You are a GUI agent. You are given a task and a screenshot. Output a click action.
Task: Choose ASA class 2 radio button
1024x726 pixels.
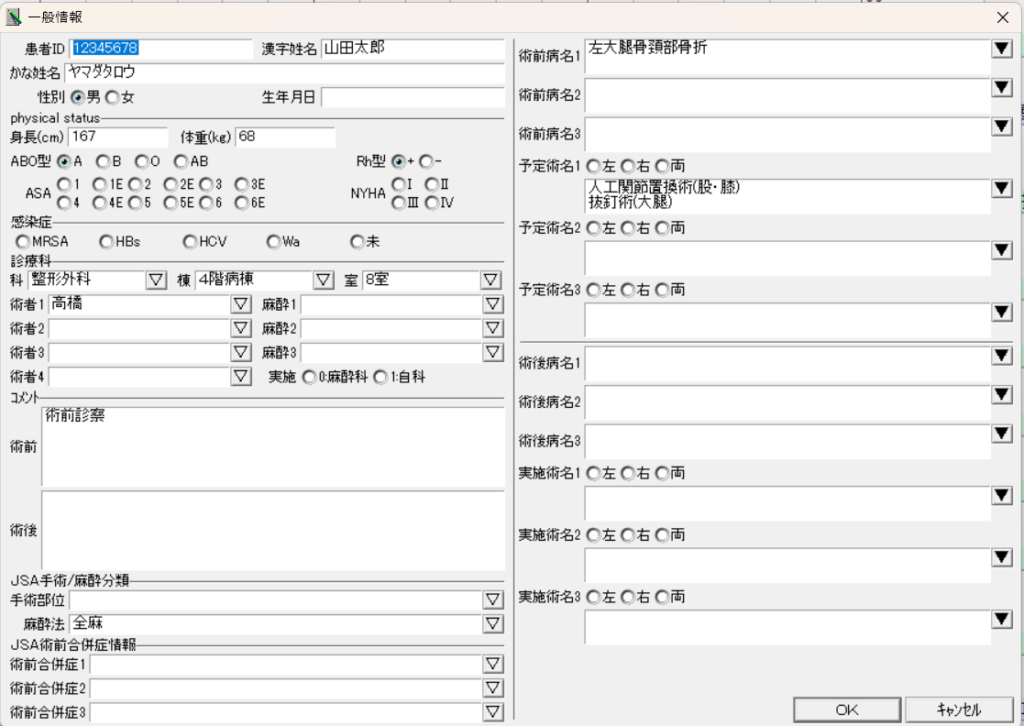click(x=135, y=184)
